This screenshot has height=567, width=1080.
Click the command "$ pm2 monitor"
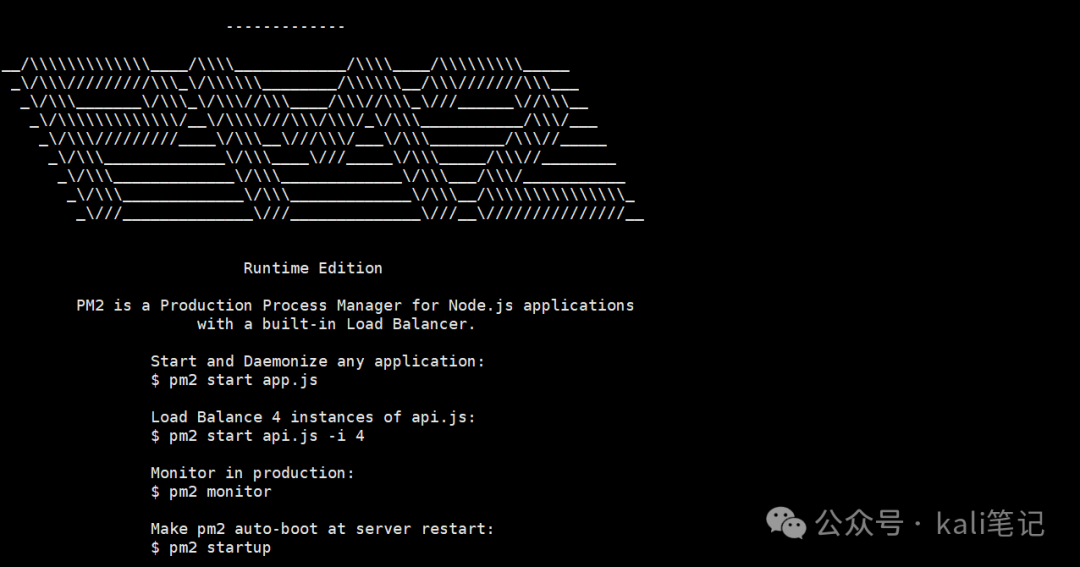click(211, 491)
